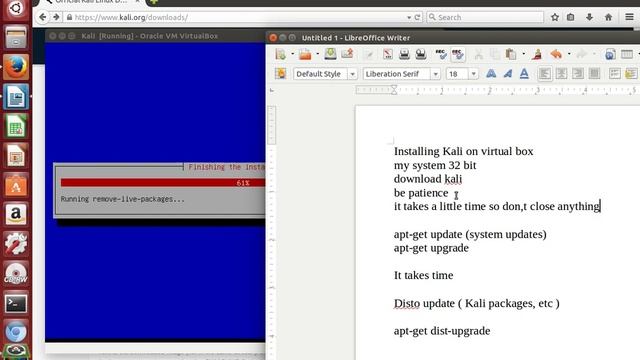Click the Hyperlink icon in Writer toolbar
640x360 pixels.
pyautogui.click(x=610, y=54)
